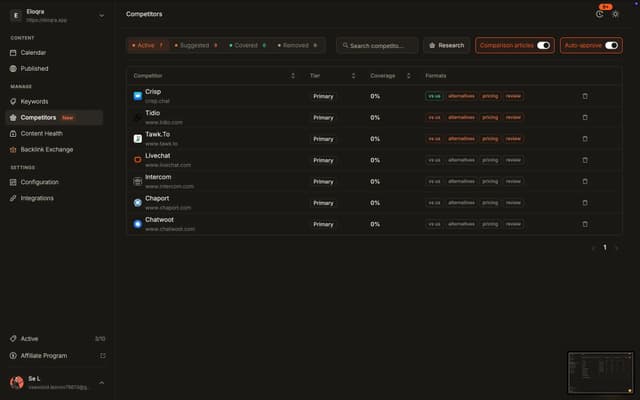The height and width of the screenshot is (400, 640).
Task: Click the Intercom 0% coverage value
Action: (x=375, y=182)
